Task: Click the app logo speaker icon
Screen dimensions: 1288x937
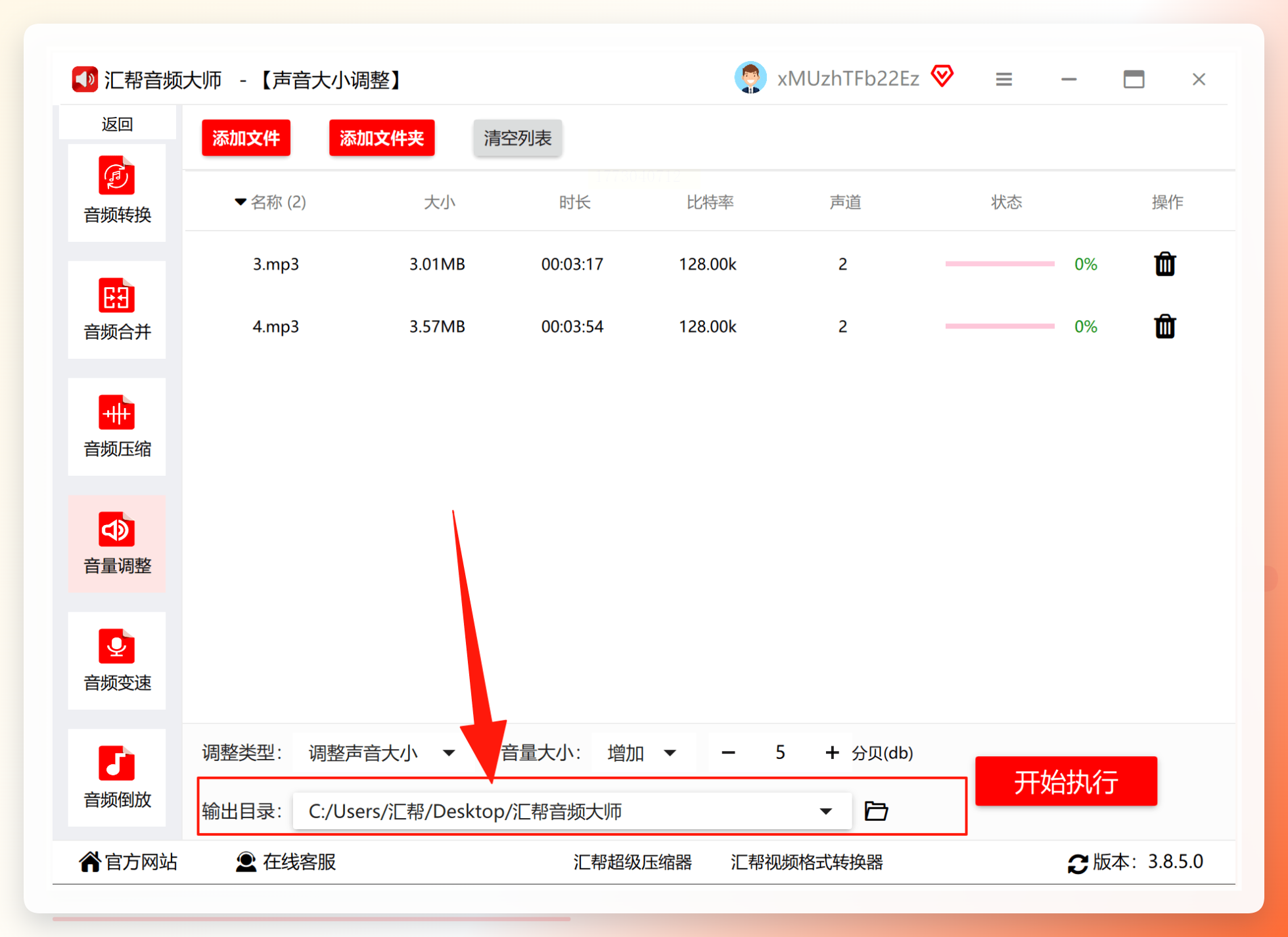Action: [85, 80]
